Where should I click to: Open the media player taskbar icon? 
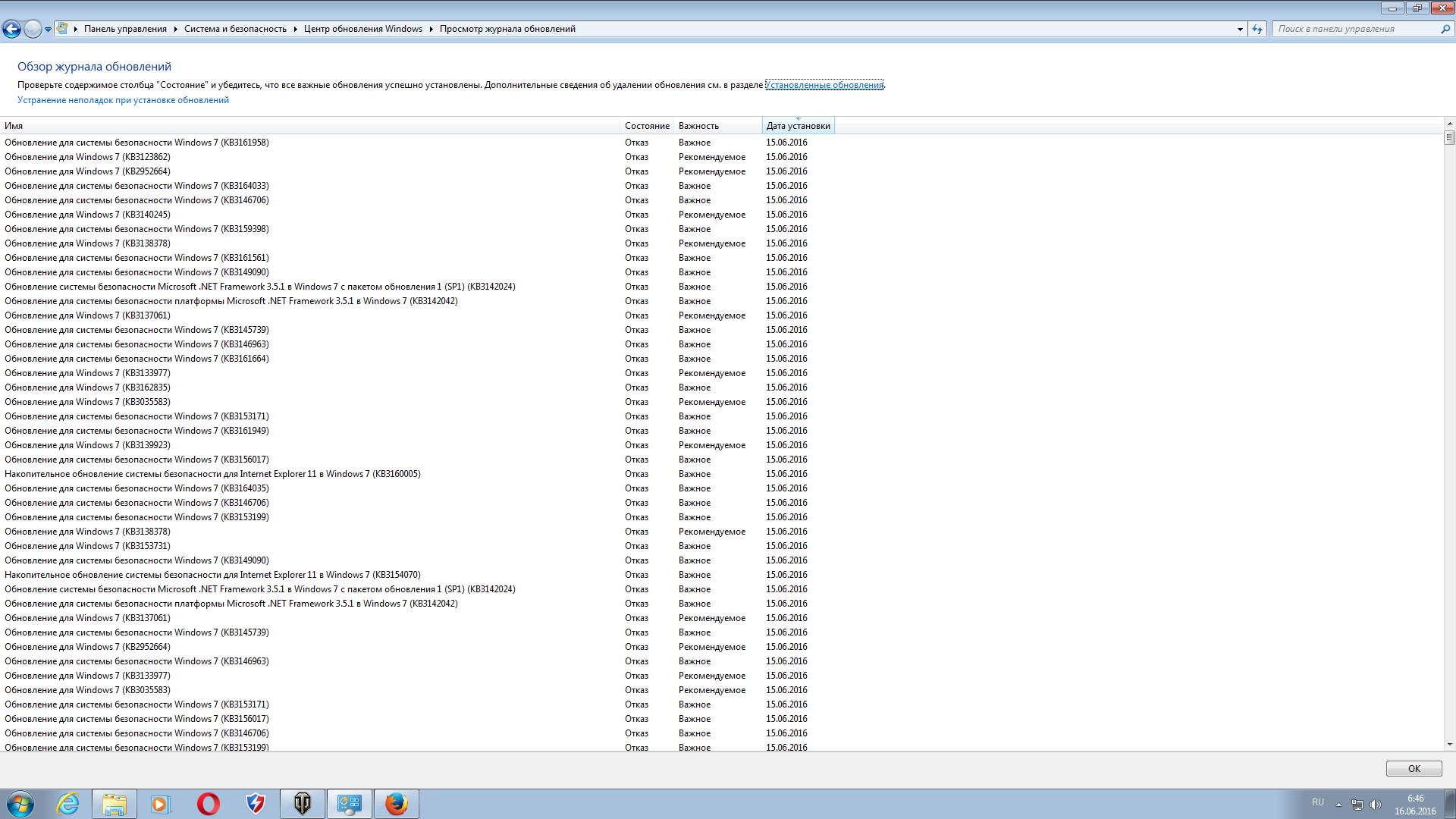[160, 804]
